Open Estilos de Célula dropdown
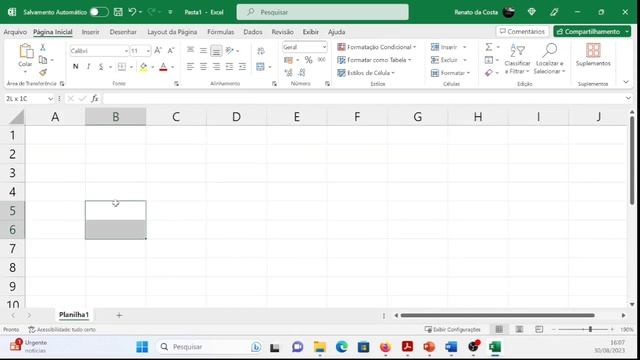640x360 pixels. 366,73
